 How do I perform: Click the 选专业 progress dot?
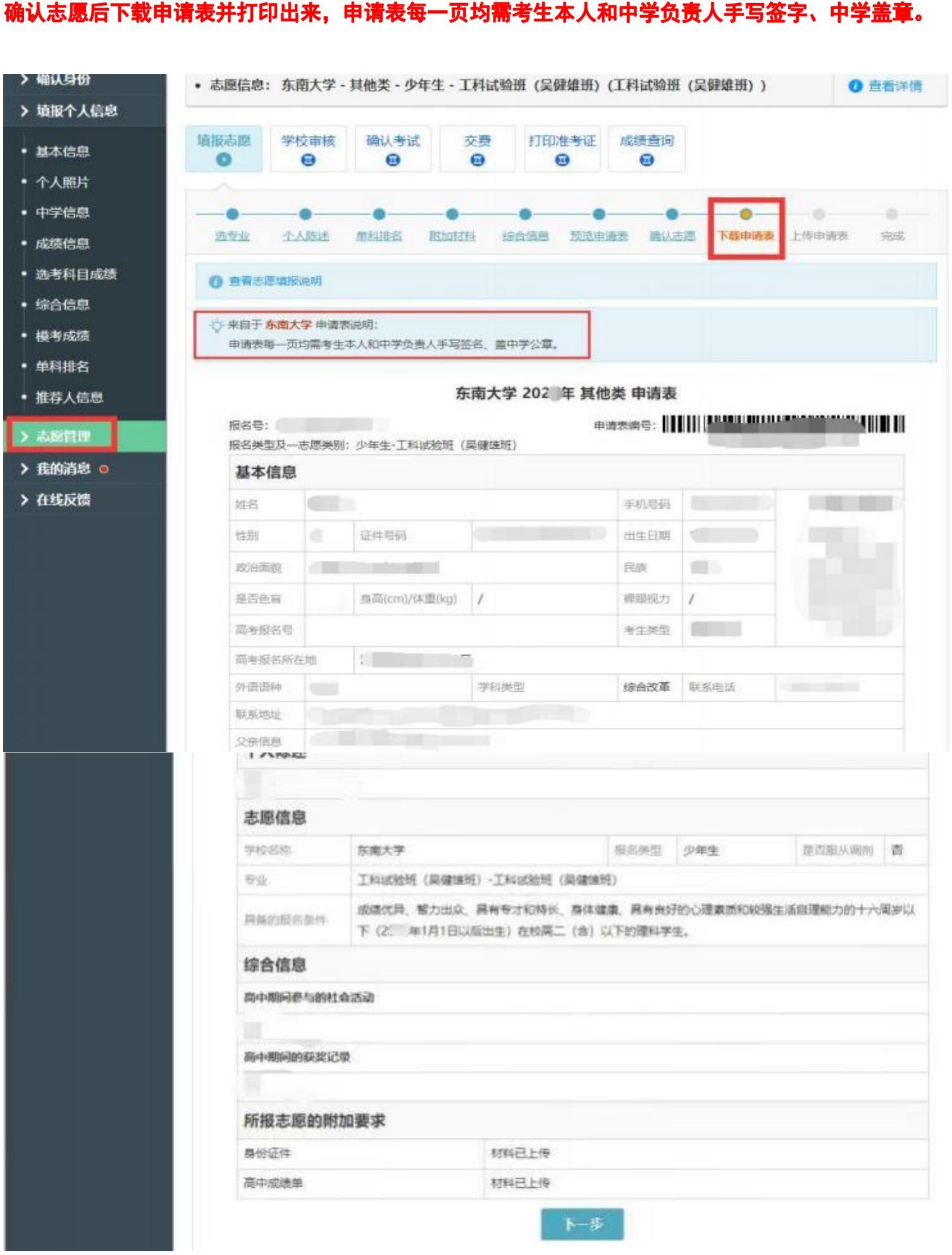(232, 215)
